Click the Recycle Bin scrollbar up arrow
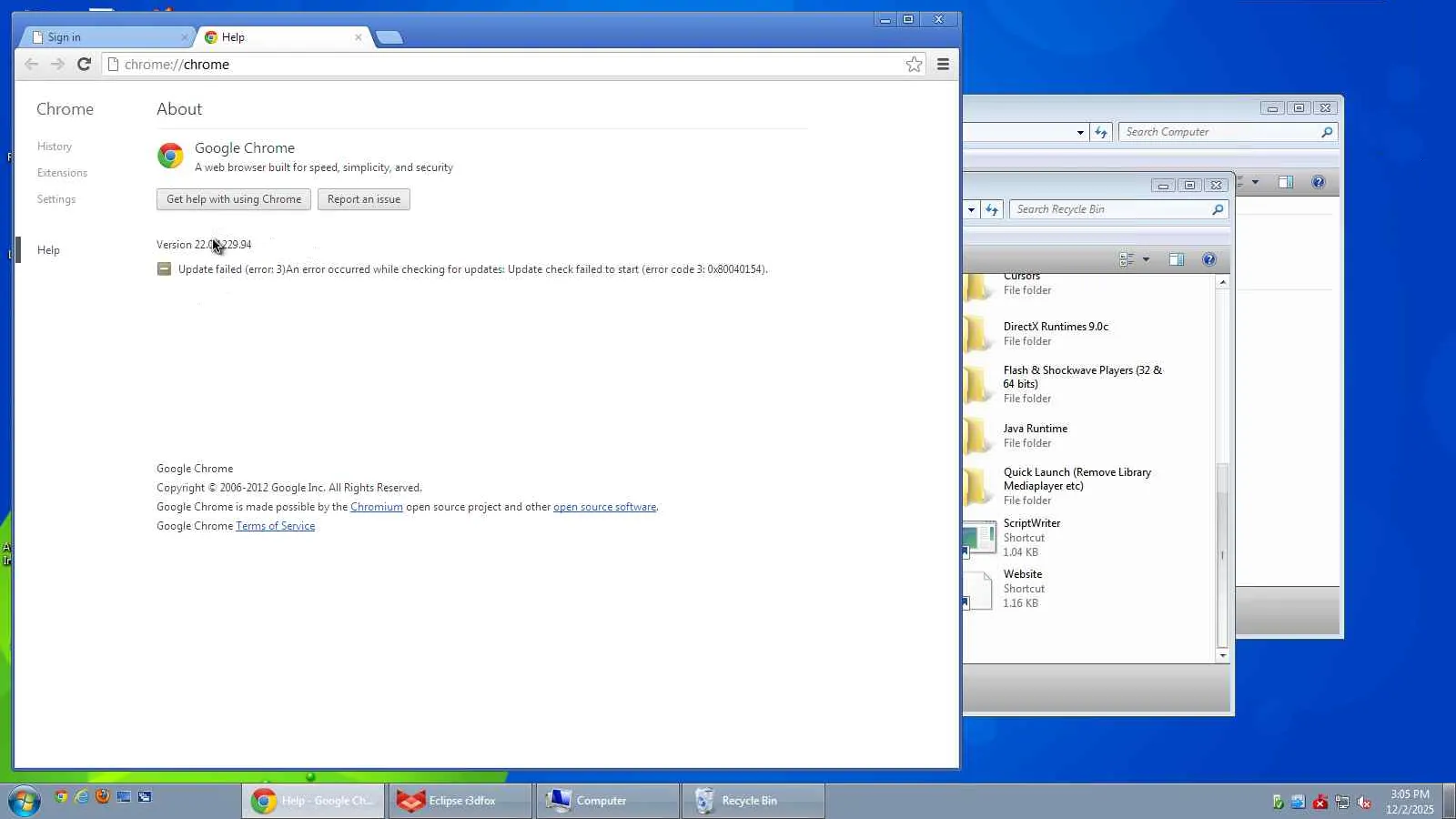1456x819 pixels. 1222,282
